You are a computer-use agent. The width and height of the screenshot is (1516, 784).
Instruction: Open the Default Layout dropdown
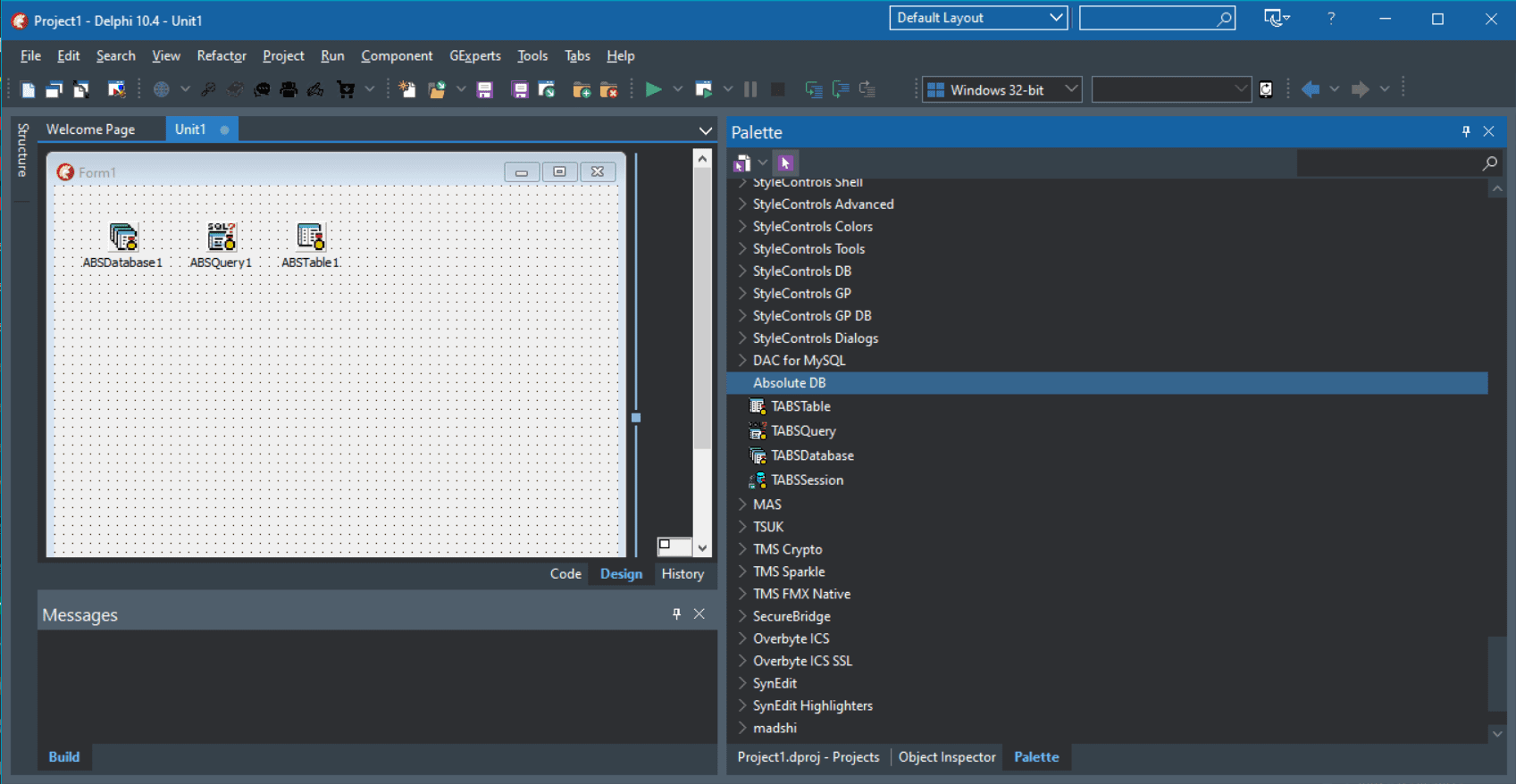point(978,18)
